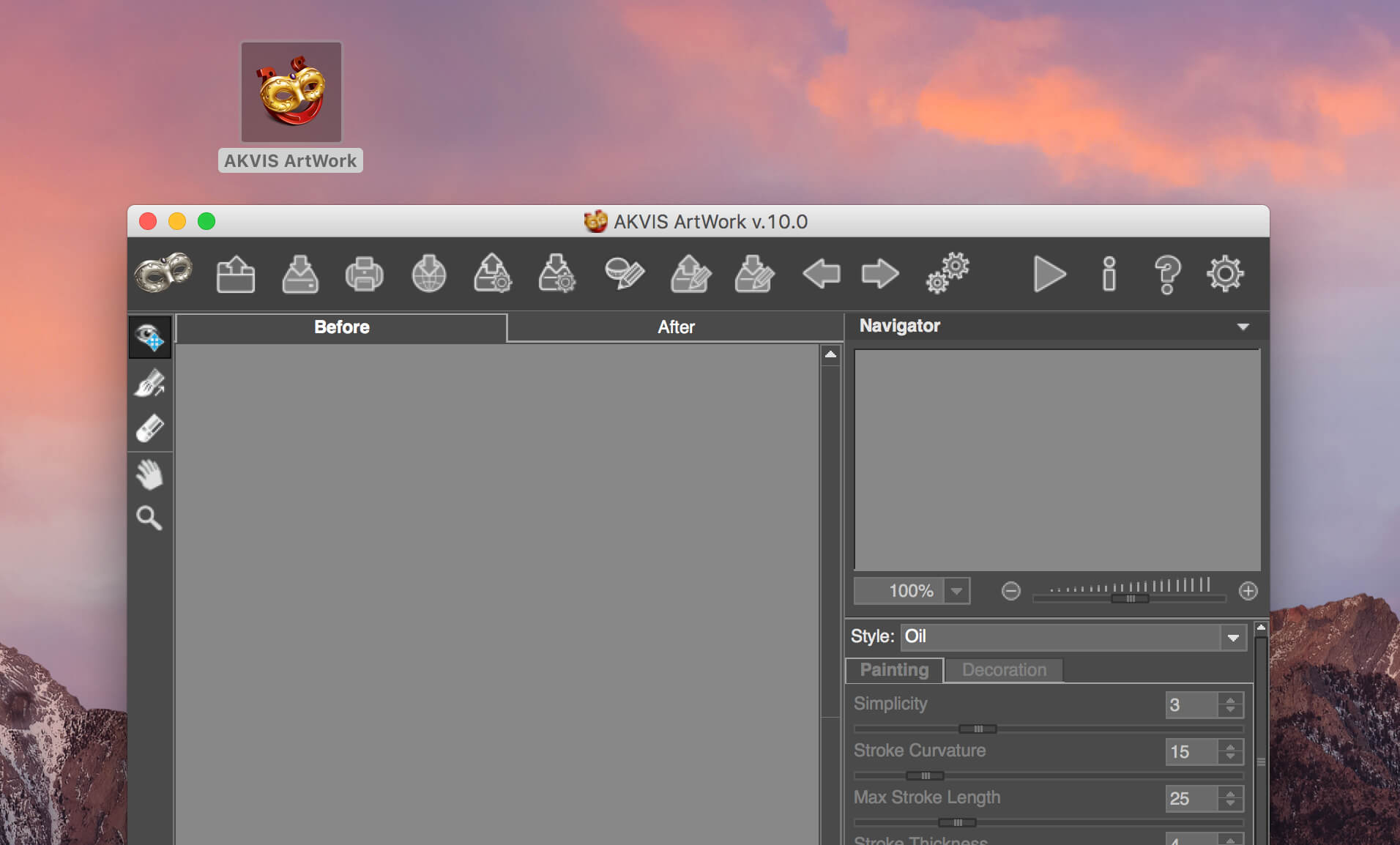This screenshot has height=845, width=1400.
Task: Switch to the After tab
Action: (675, 327)
